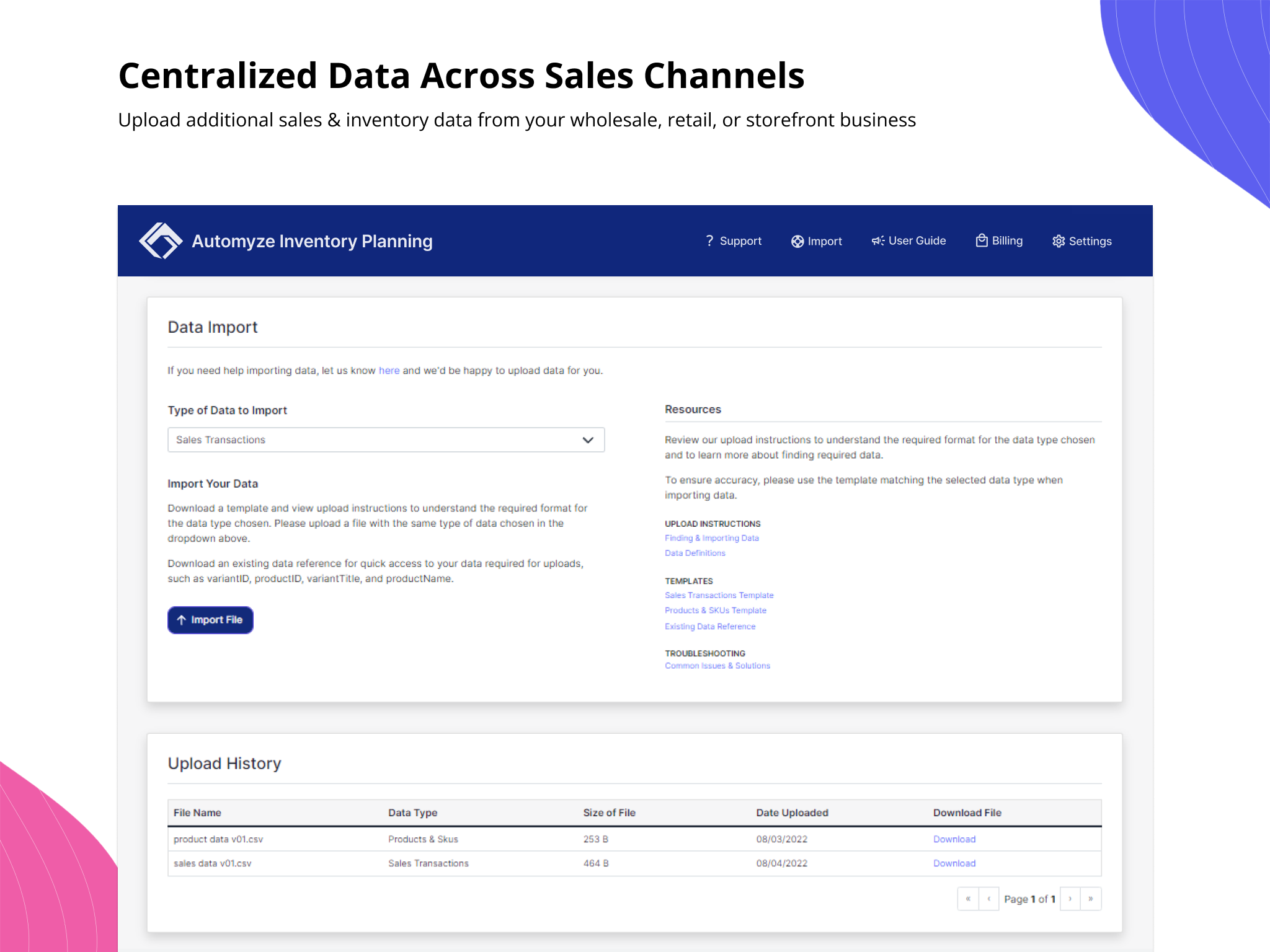This screenshot has width=1270, height=952.
Task: Select the 'sales data v01.csv' cell
Action: [x=213, y=863]
